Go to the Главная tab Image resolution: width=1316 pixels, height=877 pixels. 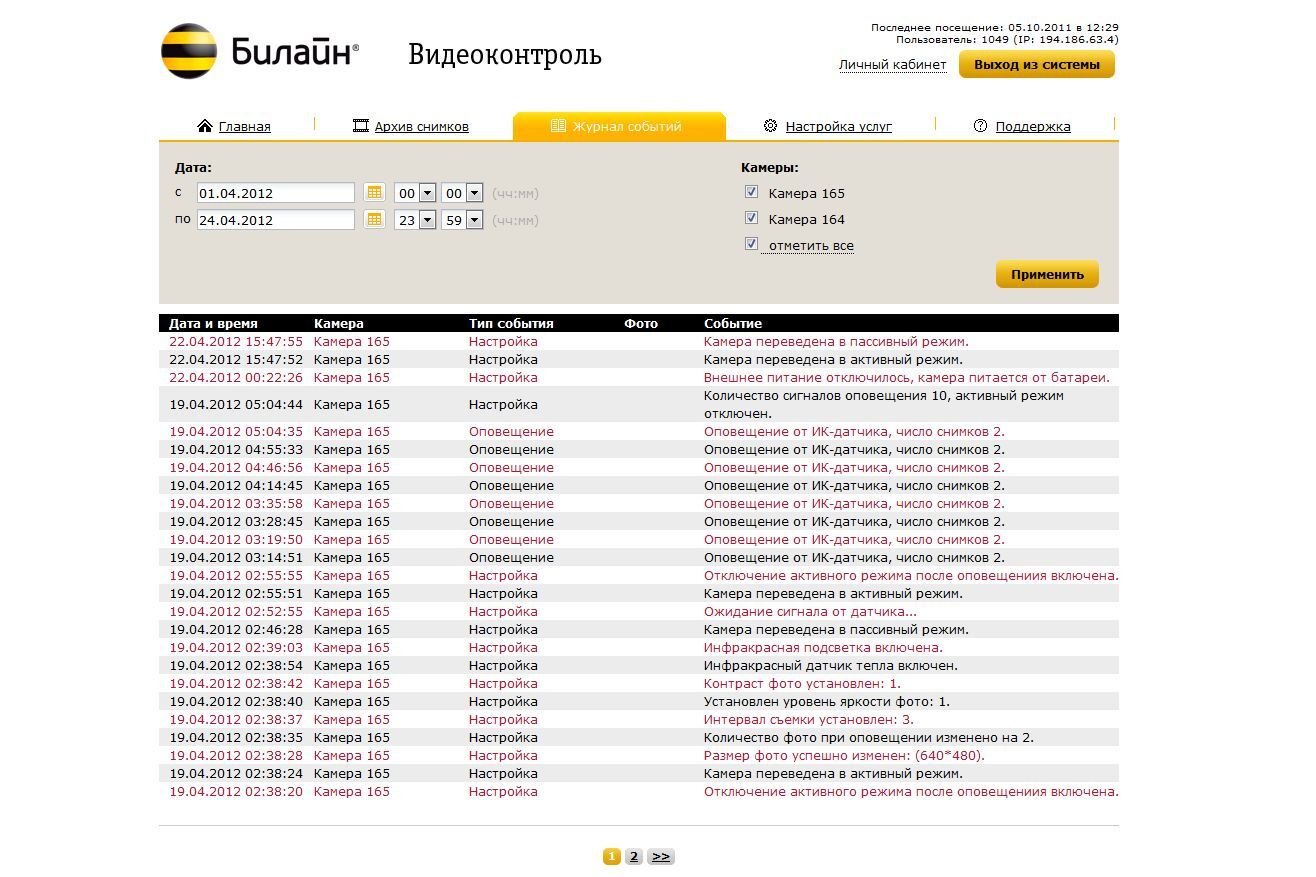[x=244, y=126]
